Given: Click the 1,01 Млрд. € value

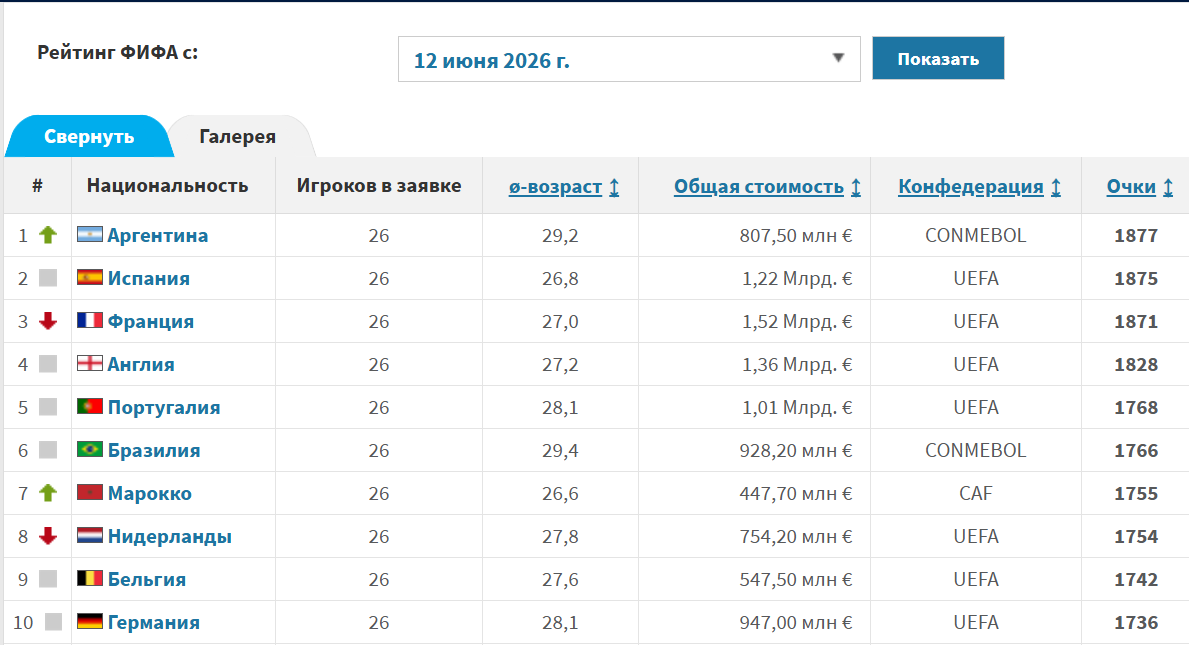Looking at the screenshot, I should pos(797,408).
